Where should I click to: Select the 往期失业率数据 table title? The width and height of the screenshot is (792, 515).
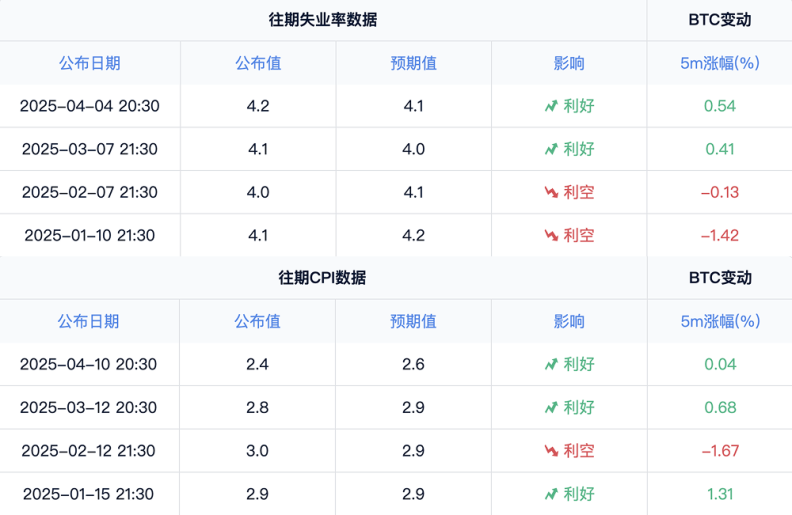[322, 20]
